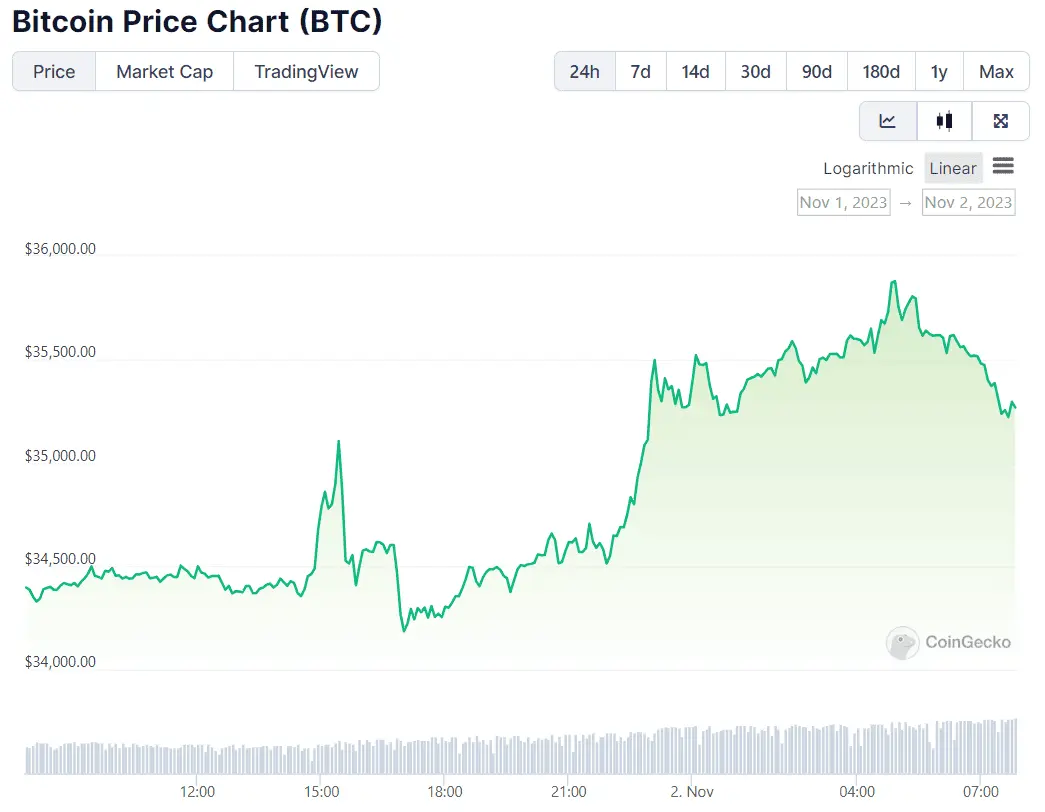The height and width of the screenshot is (812, 1045).
Task: Open the chart options hamburger menu
Action: [1003, 167]
